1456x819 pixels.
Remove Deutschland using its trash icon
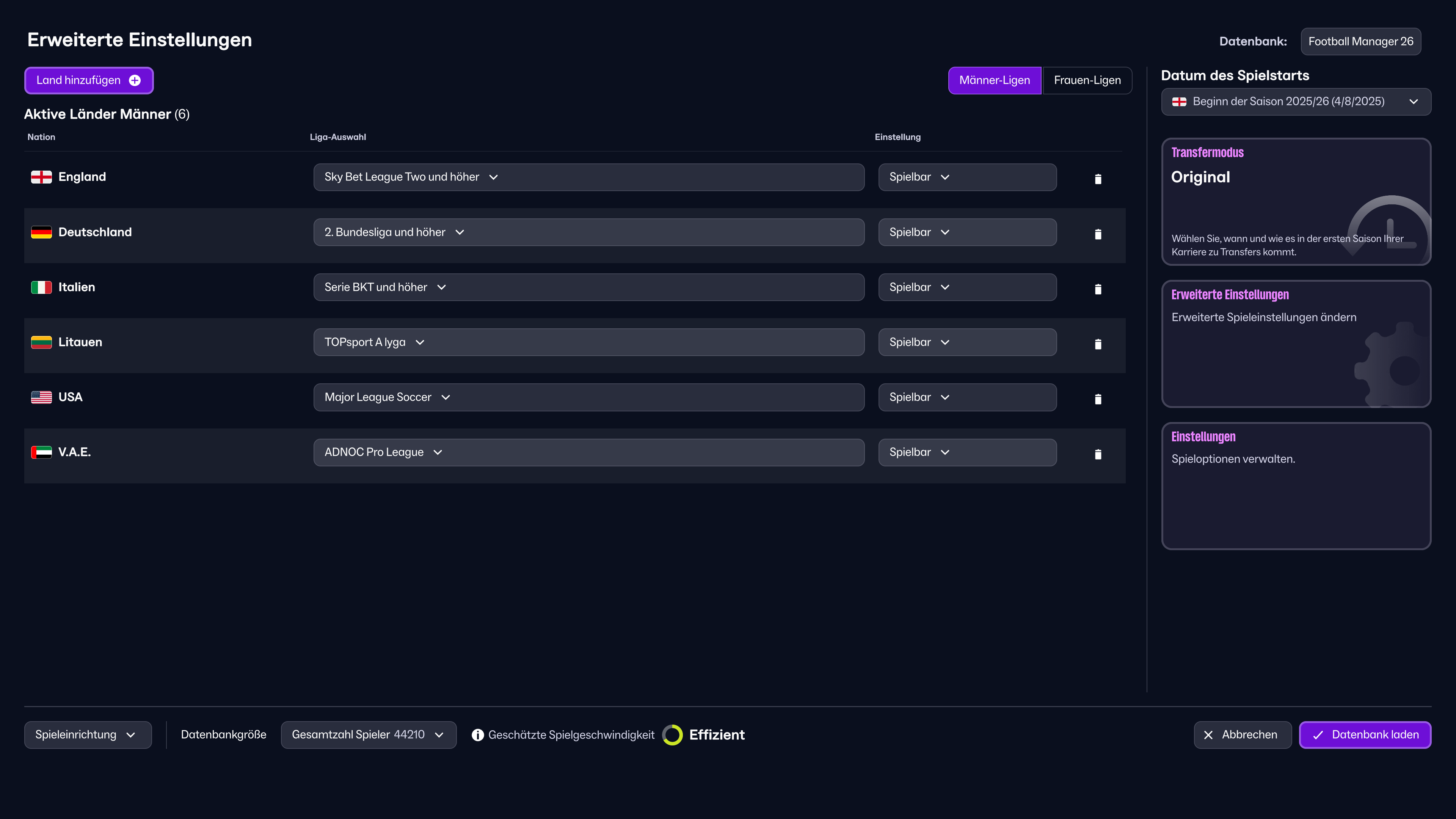[x=1098, y=234]
